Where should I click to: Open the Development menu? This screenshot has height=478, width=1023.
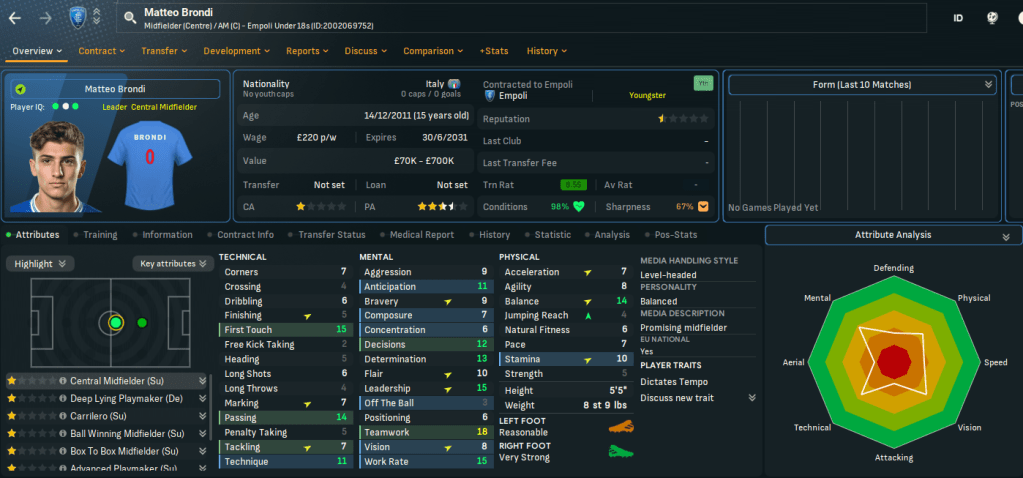click(238, 51)
